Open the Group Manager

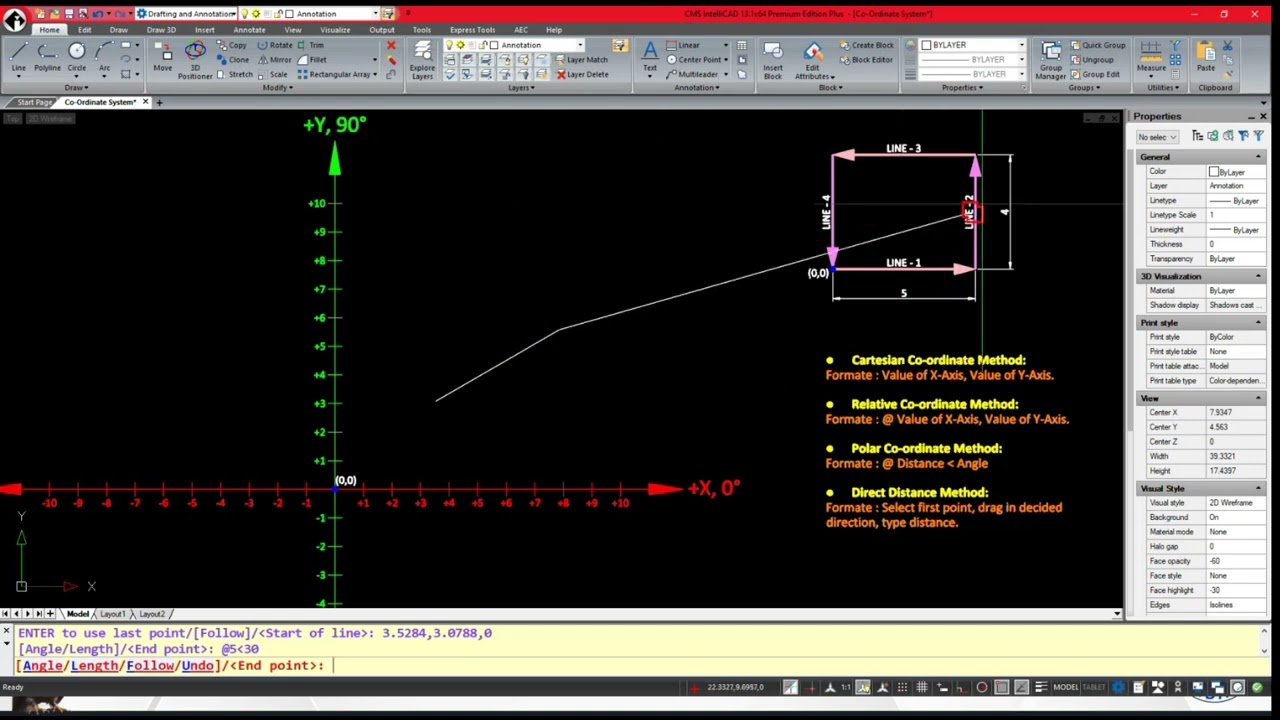click(x=1050, y=60)
